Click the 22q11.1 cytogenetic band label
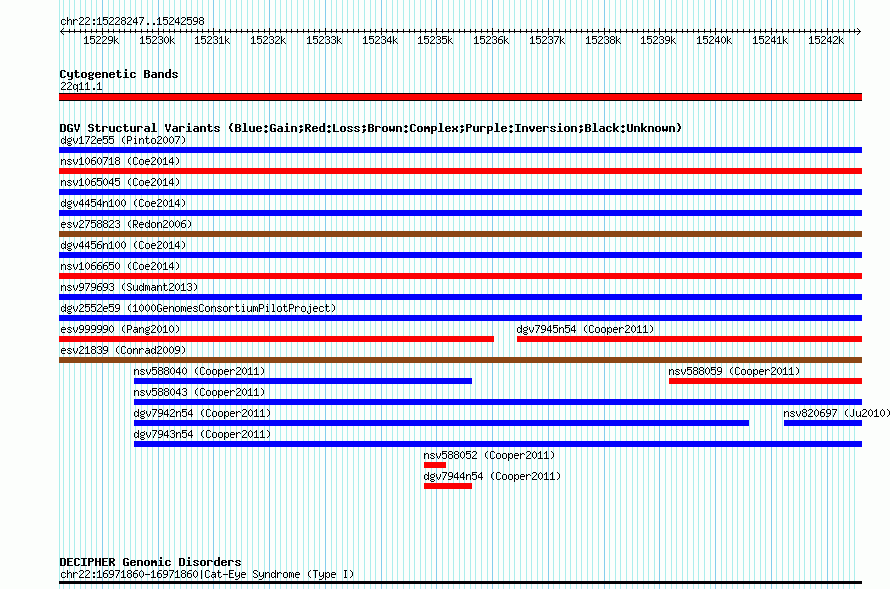Image resolution: width=890 pixels, height=589 pixels. point(81,86)
